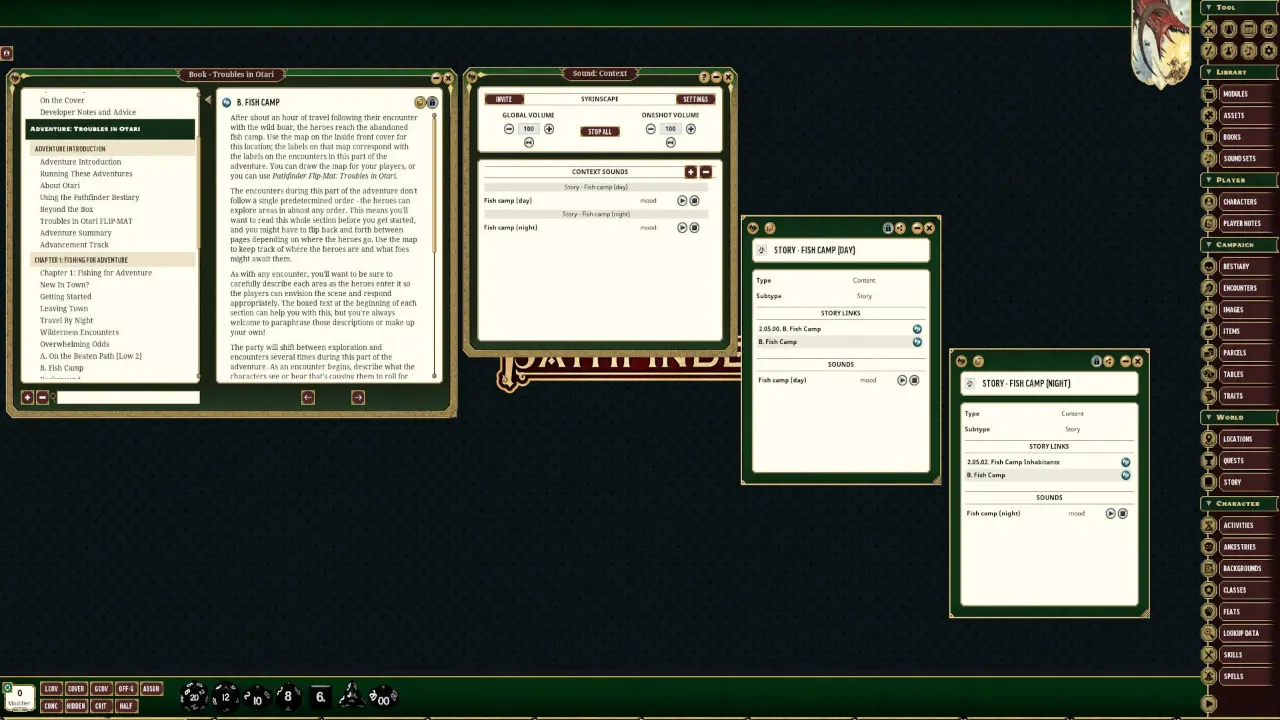The width and height of the screenshot is (1280, 720).
Task: Toggle the HIDDEN modifier button
Action: [x=76, y=706]
